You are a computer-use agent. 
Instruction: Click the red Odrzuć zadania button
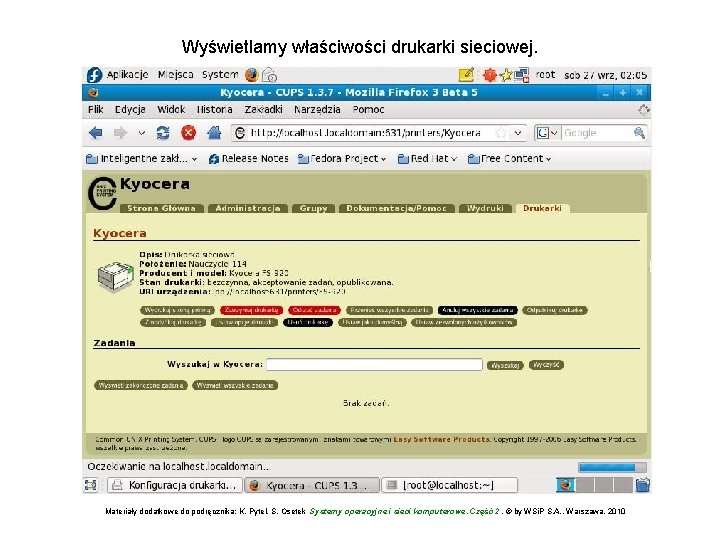(x=315, y=310)
